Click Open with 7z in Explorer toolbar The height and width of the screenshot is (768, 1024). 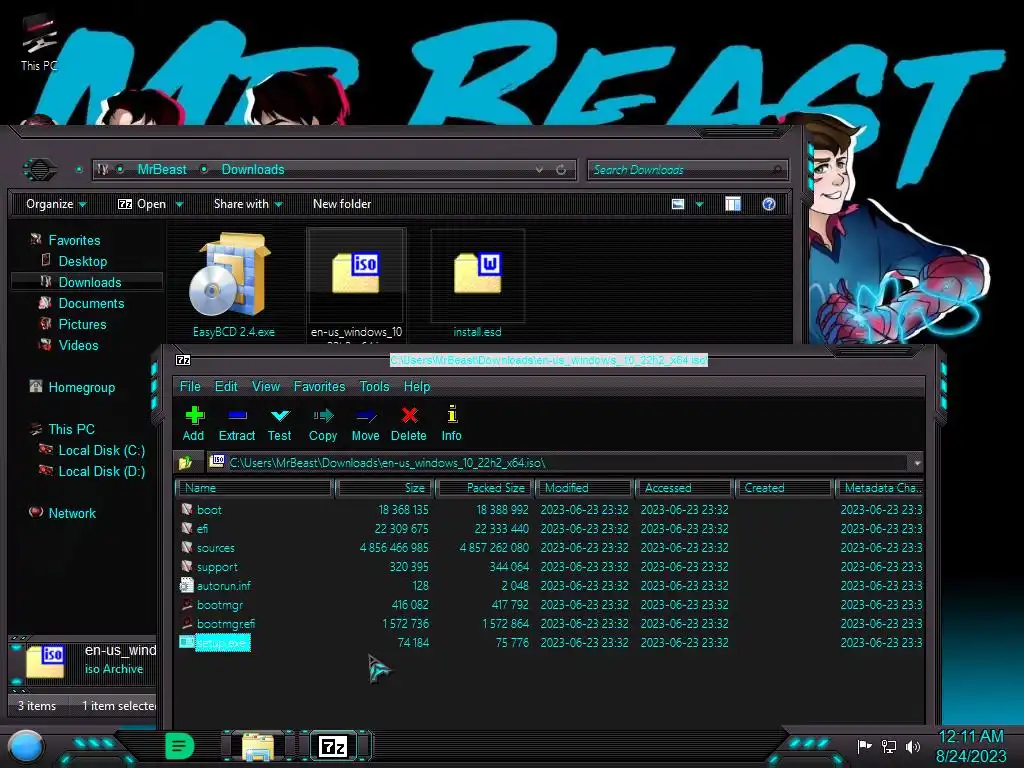click(x=142, y=204)
